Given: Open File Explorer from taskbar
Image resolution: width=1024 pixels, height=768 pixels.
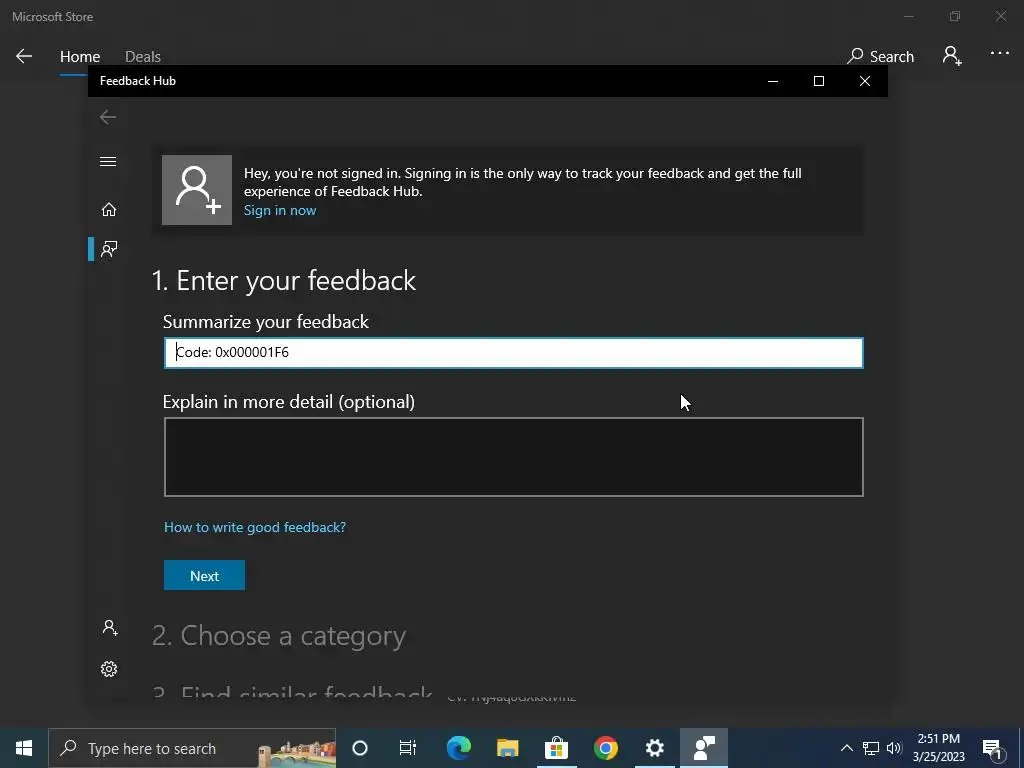Looking at the screenshot, I should 507,748.
